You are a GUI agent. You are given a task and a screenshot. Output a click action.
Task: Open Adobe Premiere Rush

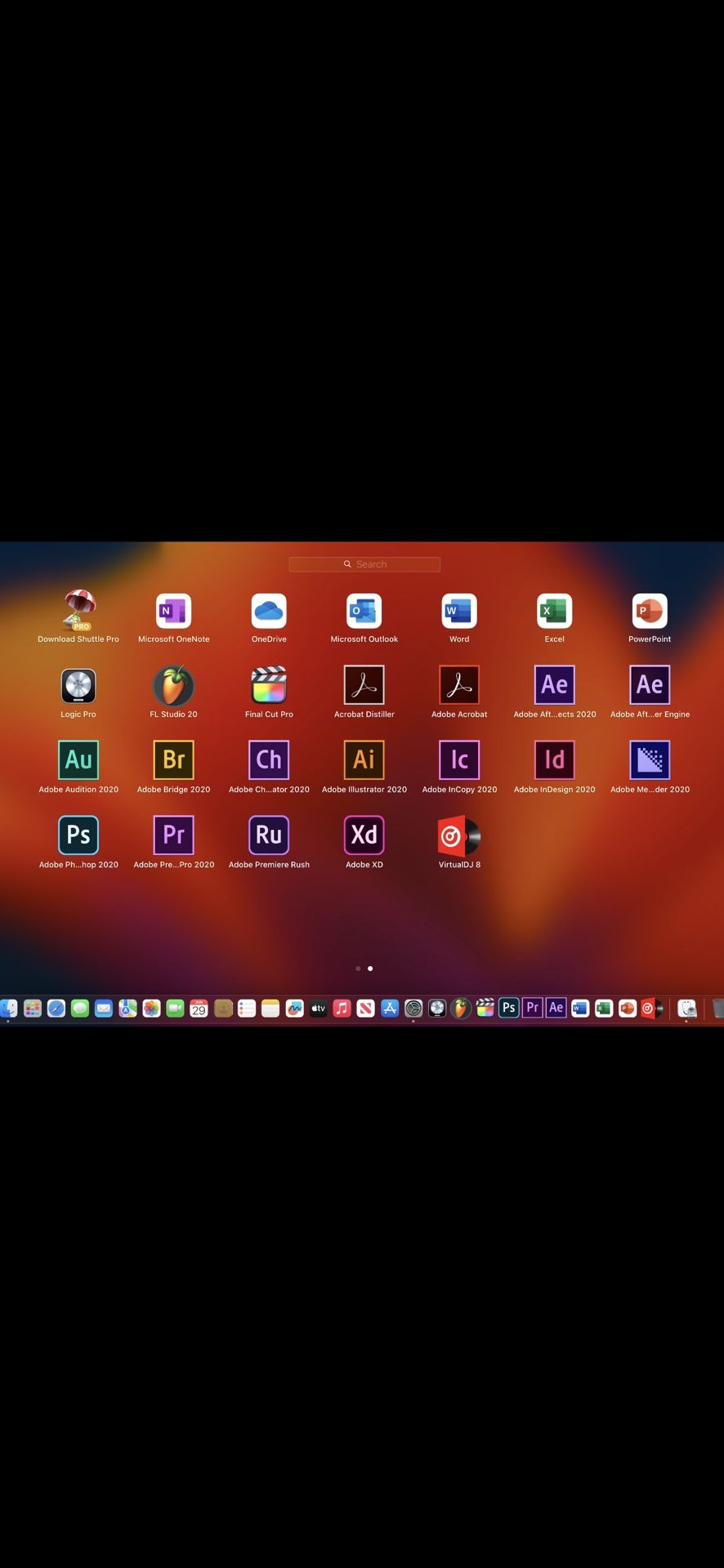(x=269, y=835)
